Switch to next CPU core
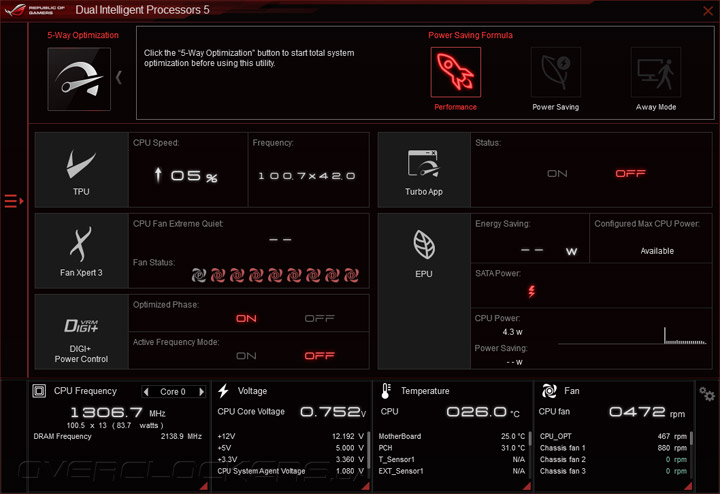The height and width of the screenshot is (494, 720). 201,392
